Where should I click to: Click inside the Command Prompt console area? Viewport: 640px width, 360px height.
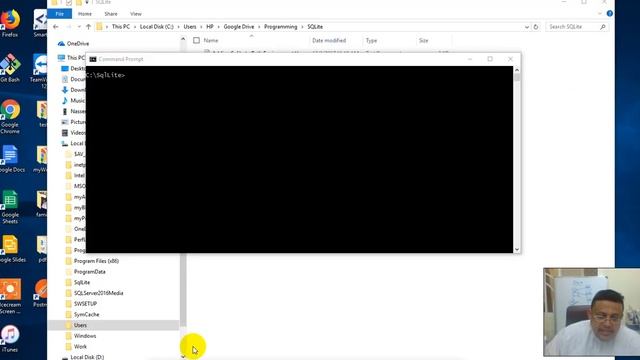point(299,159)
